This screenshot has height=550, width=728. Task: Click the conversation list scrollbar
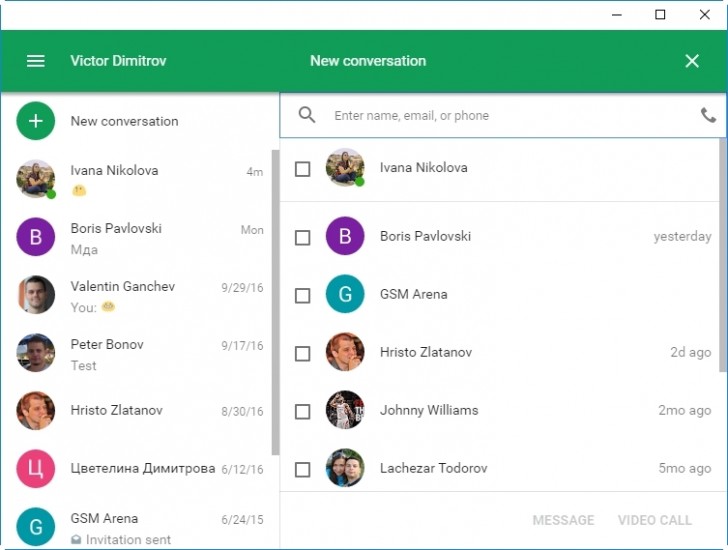pyautogui.click(x=275, y=302)
